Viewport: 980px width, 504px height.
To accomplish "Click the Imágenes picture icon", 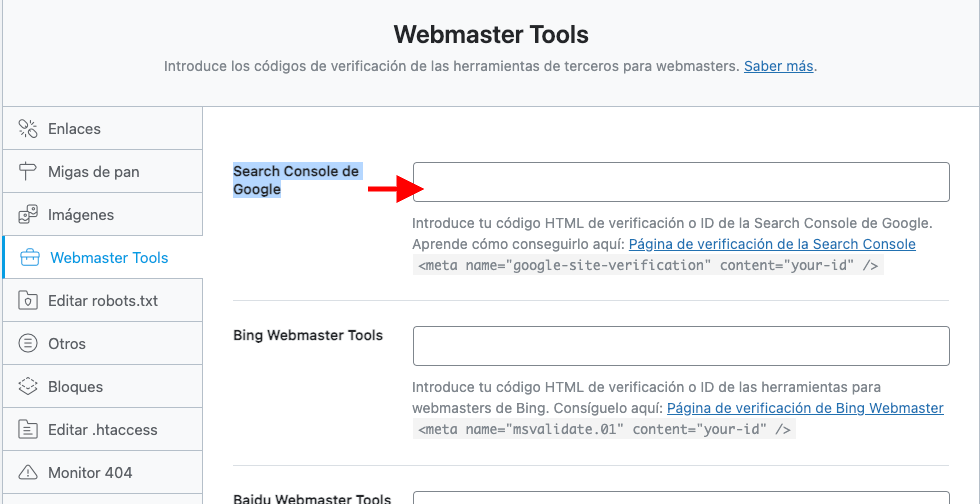I will pyautogui.click(x=28, y=214).
